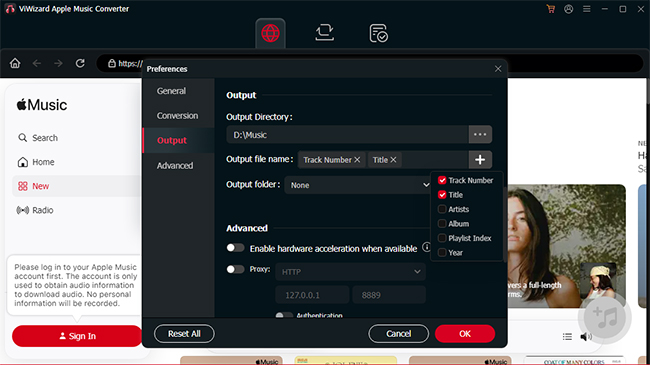
Task: Check the Album checkbox
Action: click(x=442, y=224)
